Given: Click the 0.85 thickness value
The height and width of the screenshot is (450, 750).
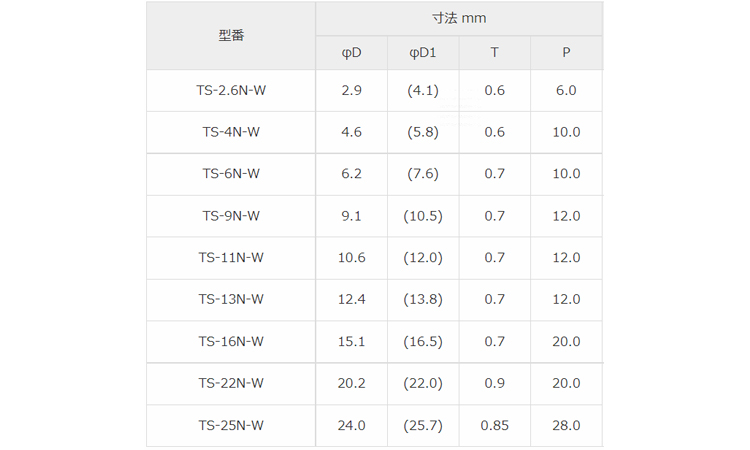Looking at the screenshot, I should click(494, 425).
